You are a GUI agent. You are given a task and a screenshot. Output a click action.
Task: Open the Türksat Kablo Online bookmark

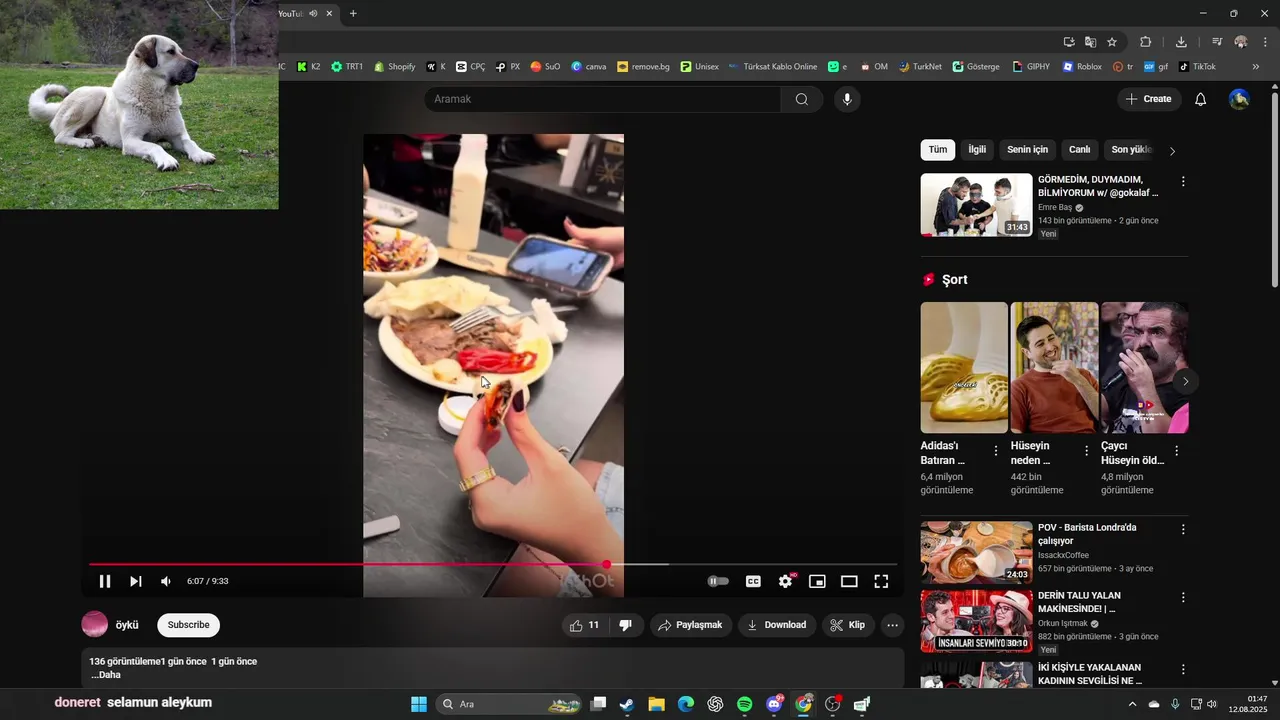click(x=772, y=67)
